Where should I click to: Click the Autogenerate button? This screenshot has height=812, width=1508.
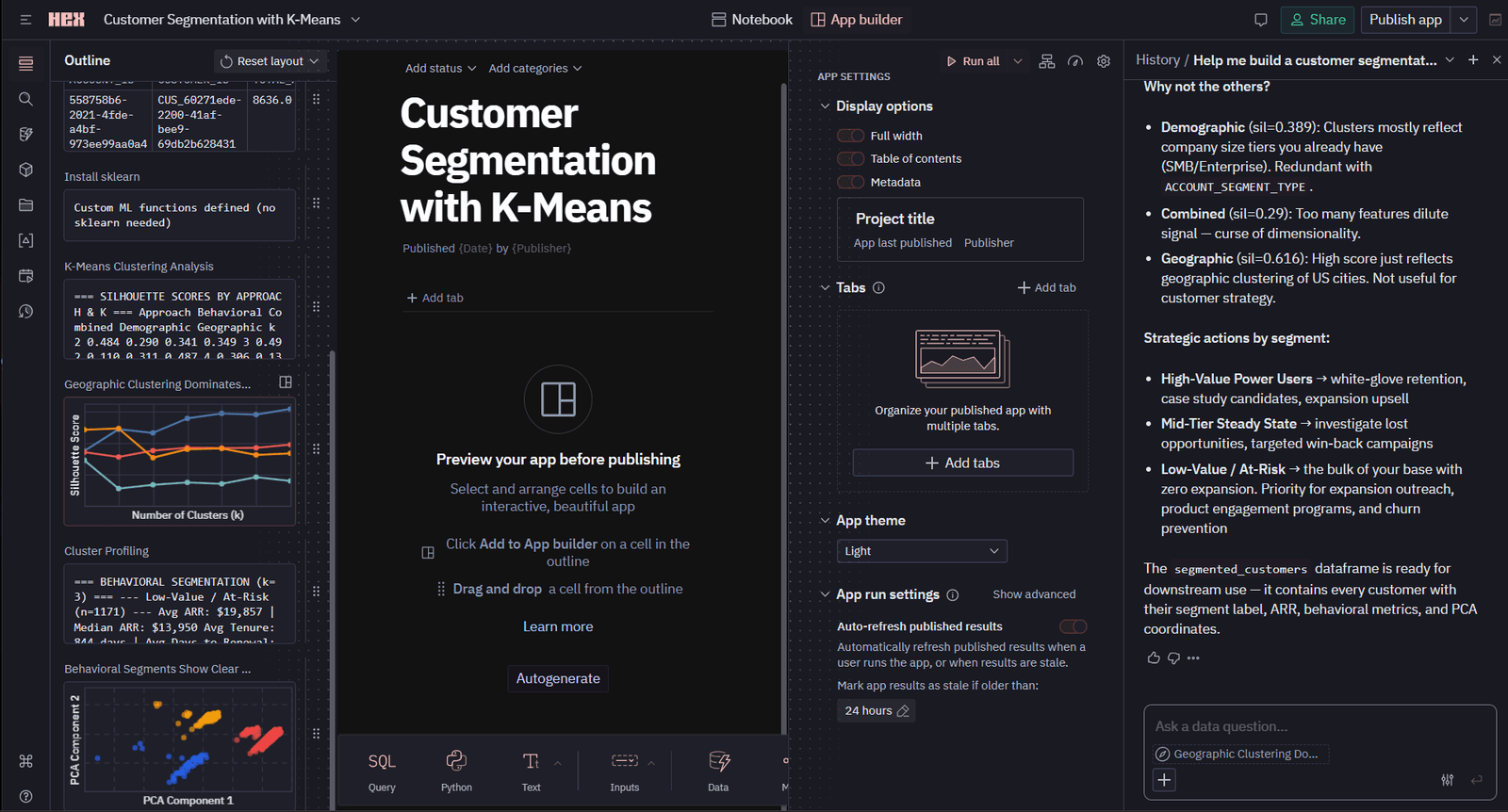pyautogui.click(x=558, y=678)
